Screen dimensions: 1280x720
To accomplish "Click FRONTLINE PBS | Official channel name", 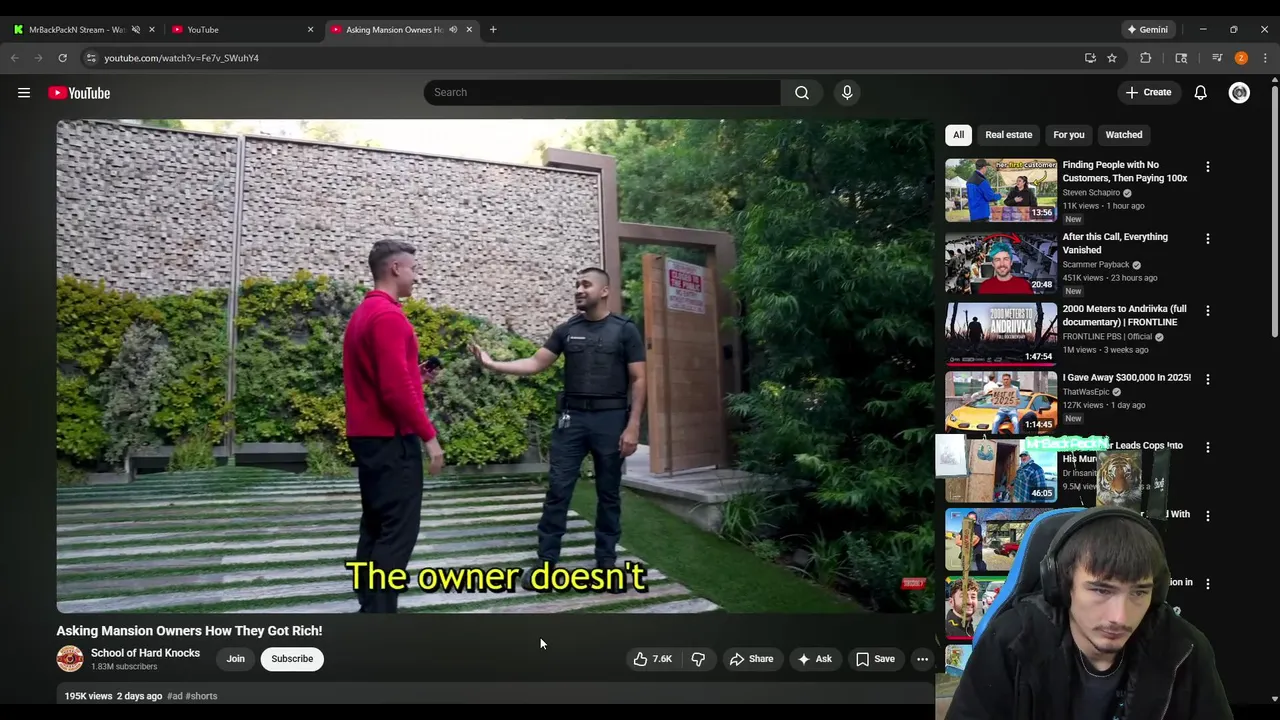I will (1107, 337).
